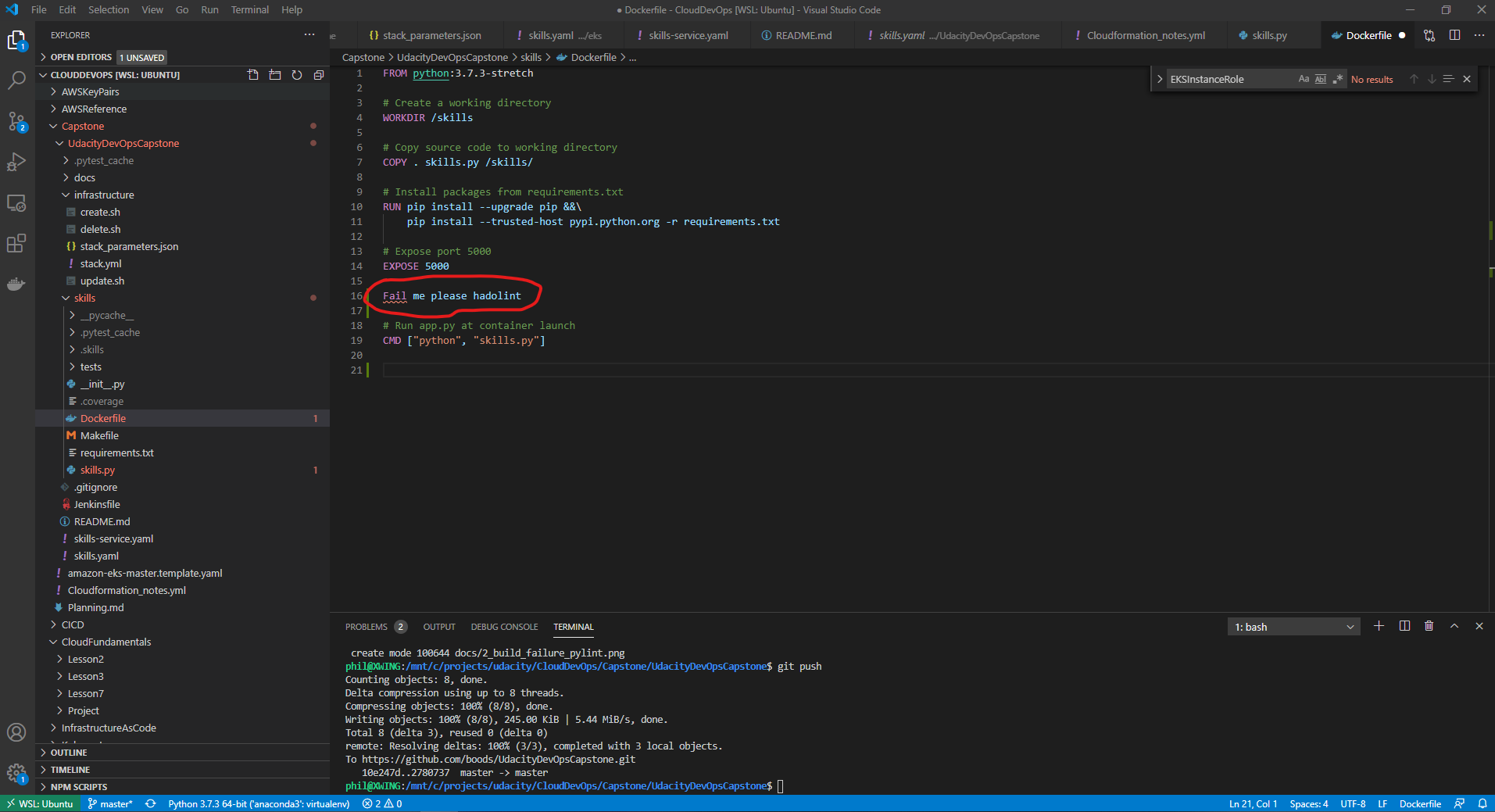Switch to the README.md tab
The width and height of the screenshot is (1495, 812).
(803, 35)
